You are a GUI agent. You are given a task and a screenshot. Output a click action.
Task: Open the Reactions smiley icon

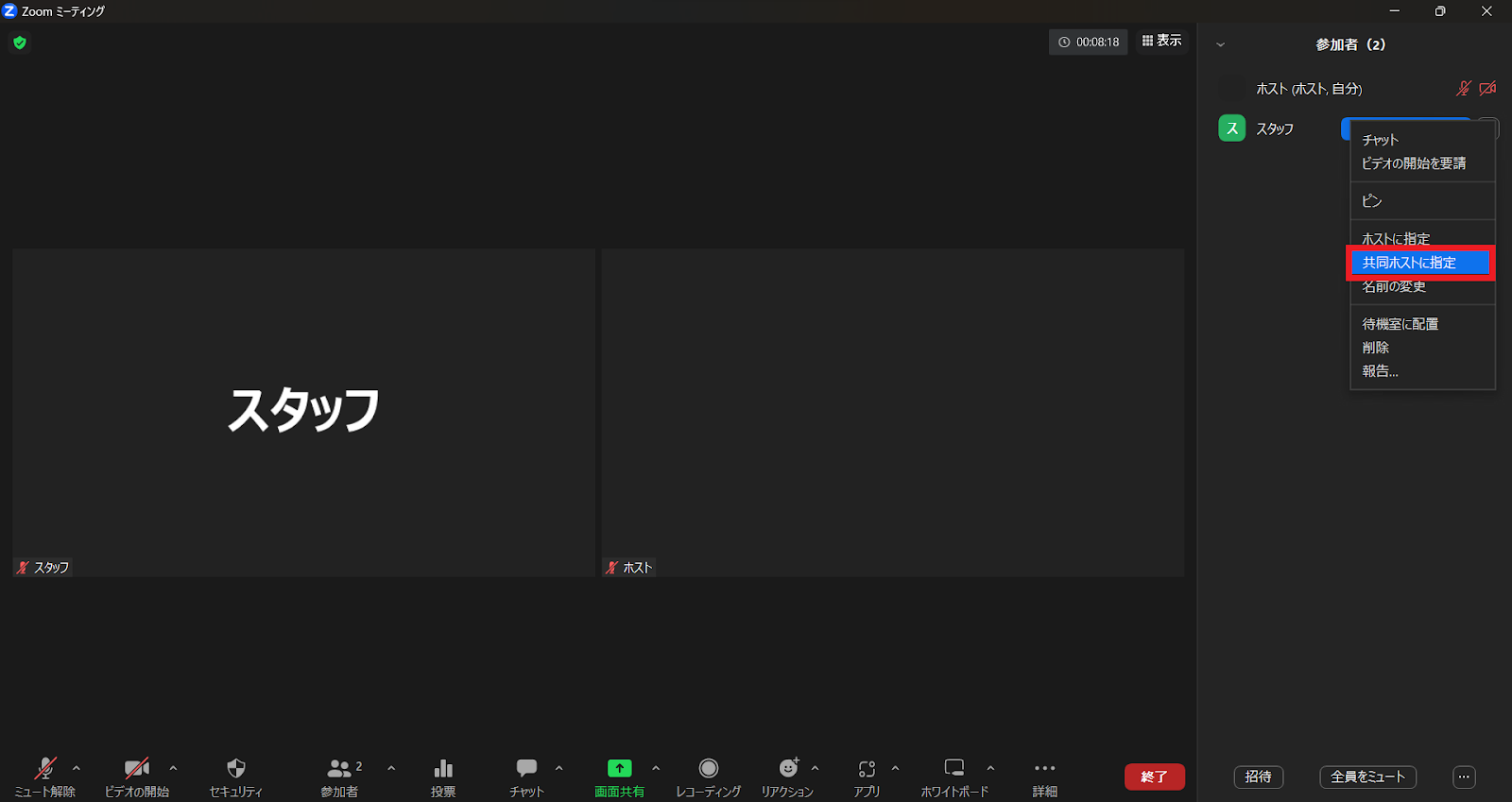click(787, 769)
